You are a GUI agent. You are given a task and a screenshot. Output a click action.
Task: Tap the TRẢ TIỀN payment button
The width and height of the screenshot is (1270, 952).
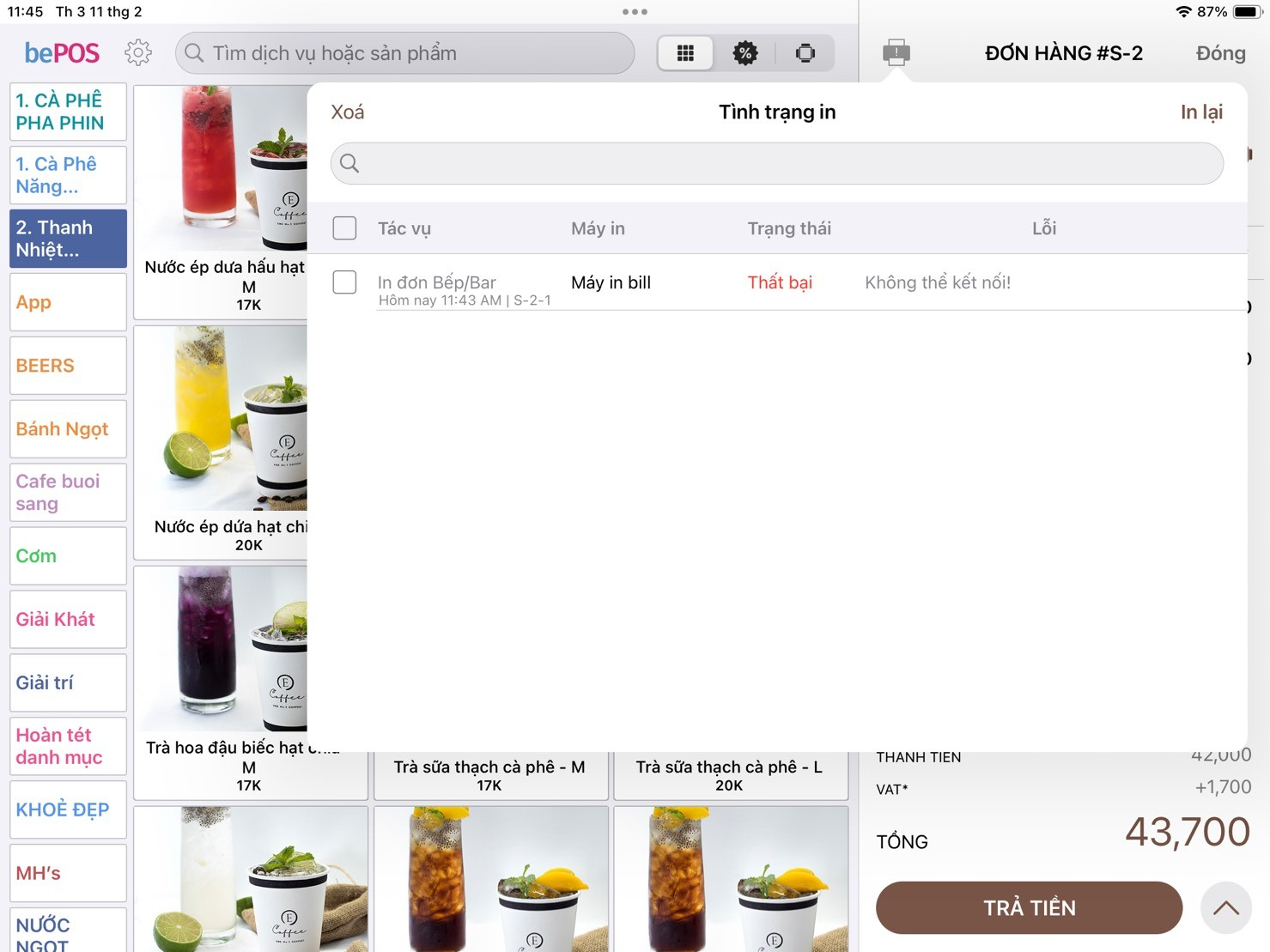pyautogui.click(x=1029, y=907)
